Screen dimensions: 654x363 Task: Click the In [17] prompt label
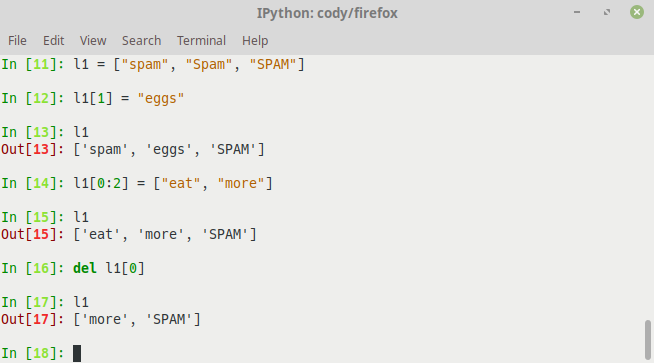33,302
